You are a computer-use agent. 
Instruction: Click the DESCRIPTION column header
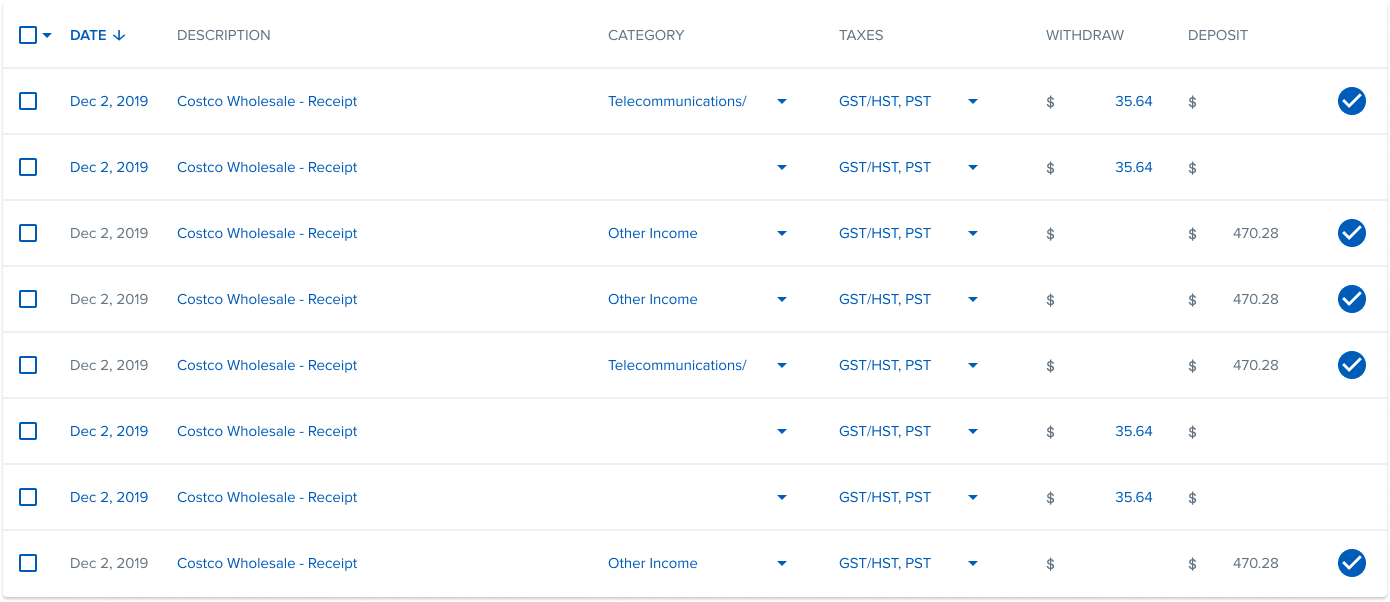click(223, 35)
